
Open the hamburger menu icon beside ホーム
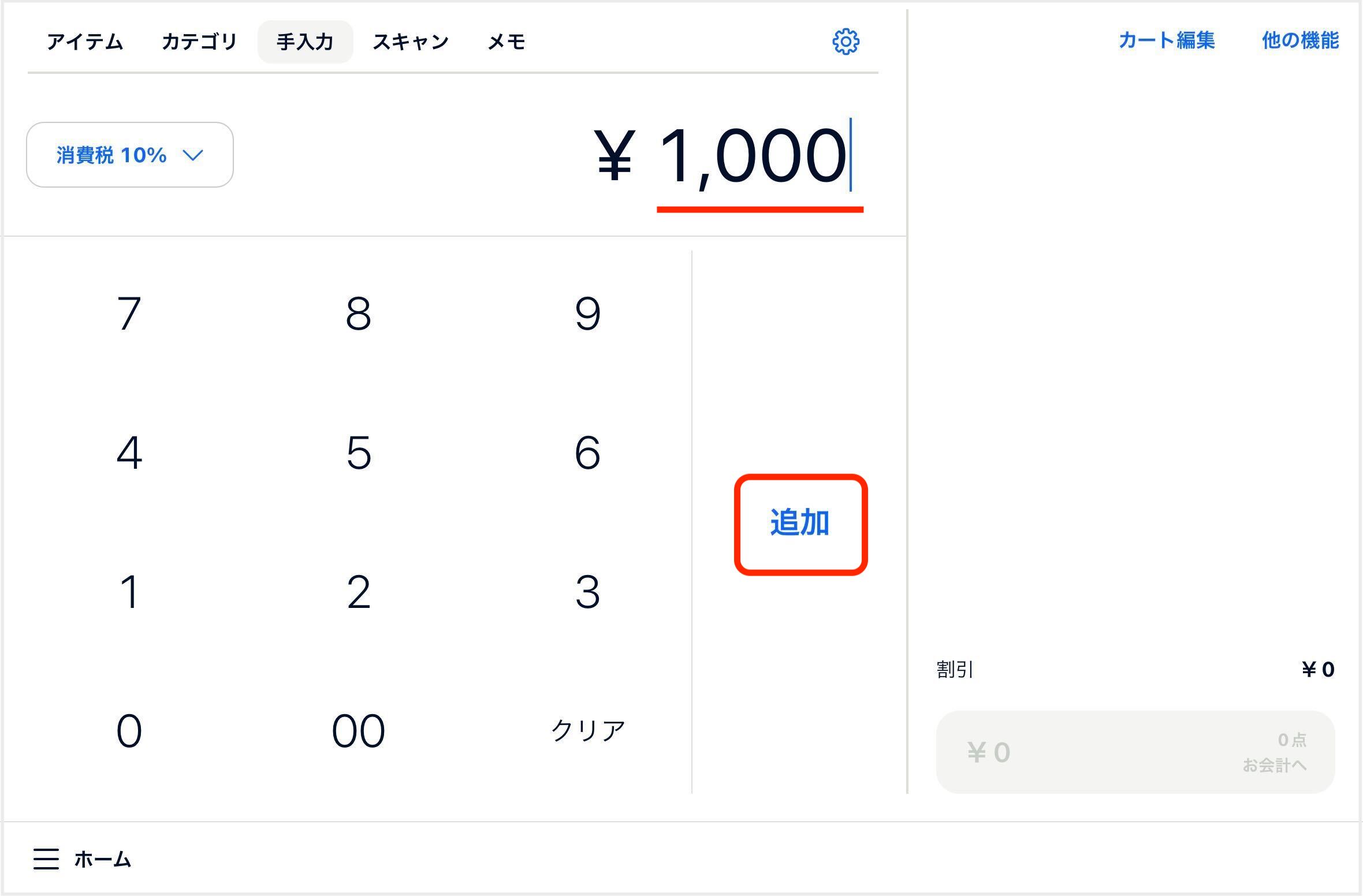(x=46, y=858)
